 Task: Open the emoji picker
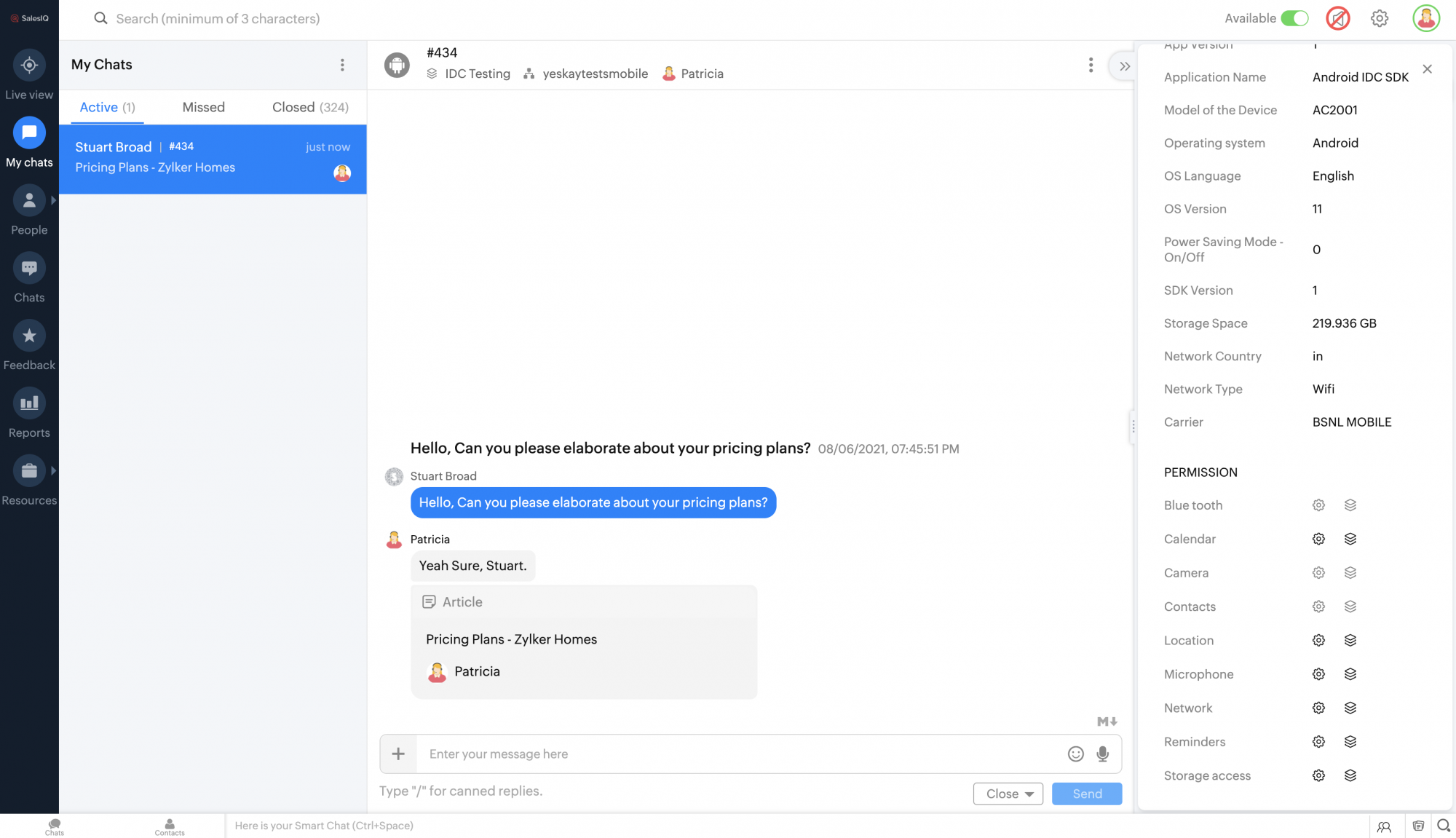pos(1075,754)
